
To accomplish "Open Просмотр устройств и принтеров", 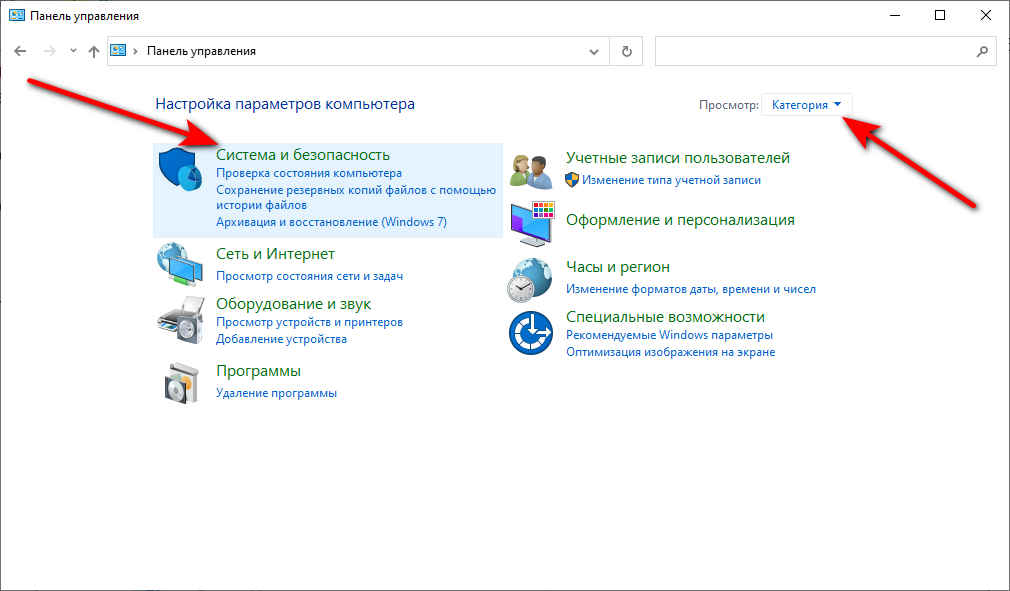I will pos(309,322).
